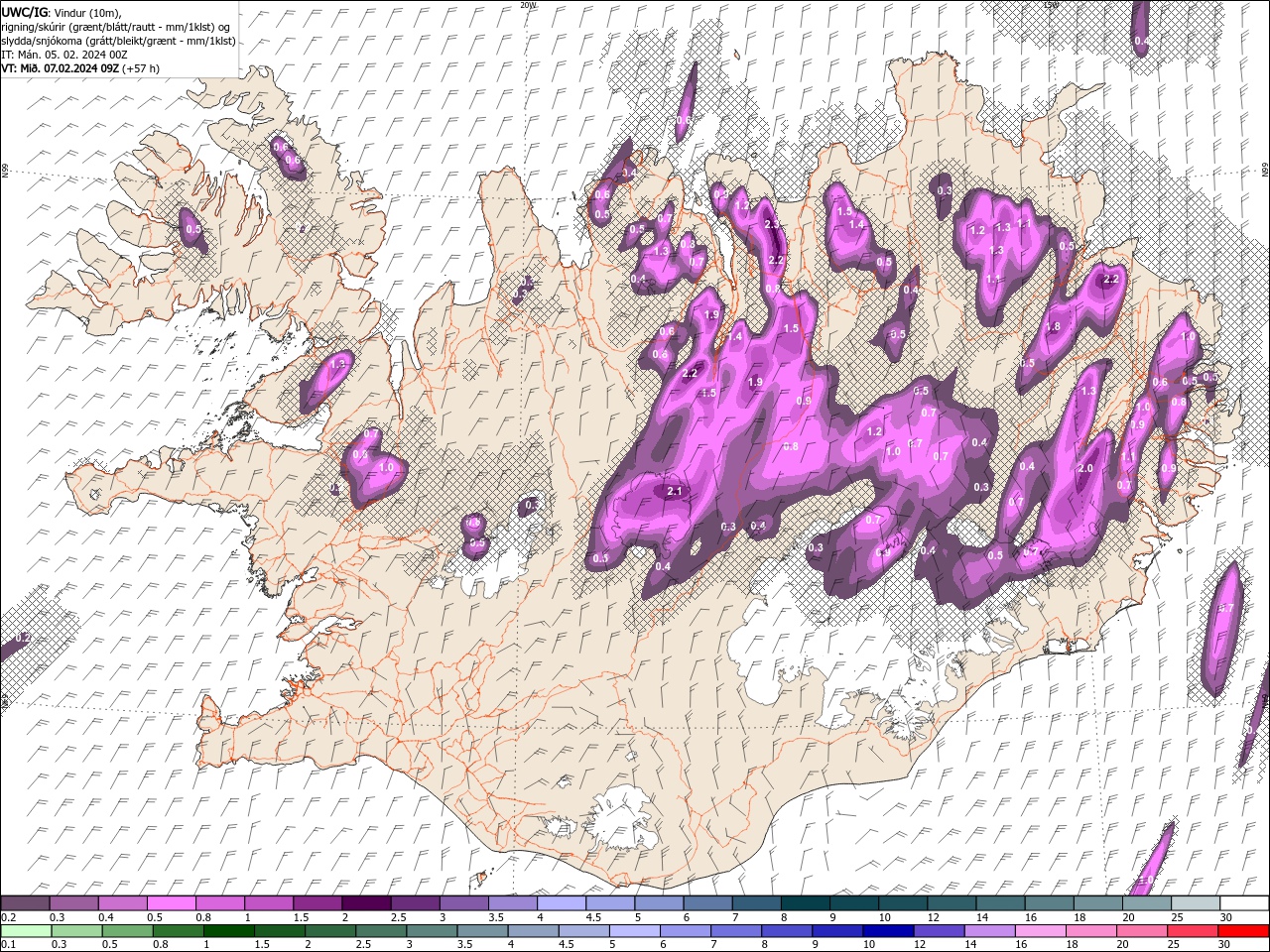Pick the navy blue 10 swatch in lower legend
The image size is (1270, 952).
coord(888,930)
